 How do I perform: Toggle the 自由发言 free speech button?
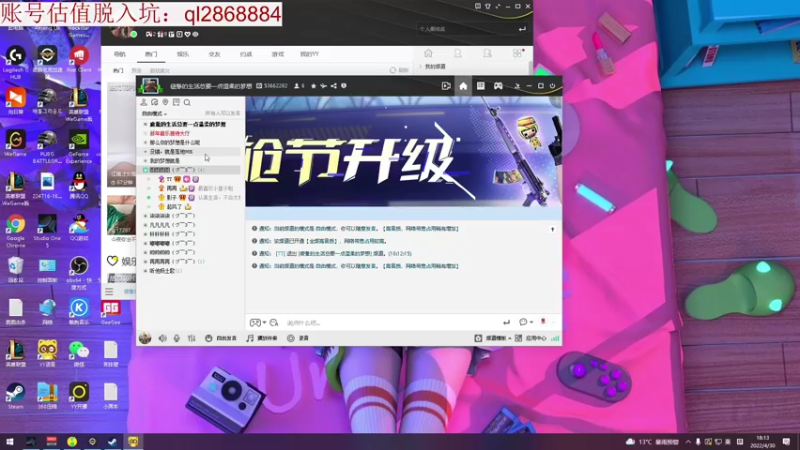(221, 338)
